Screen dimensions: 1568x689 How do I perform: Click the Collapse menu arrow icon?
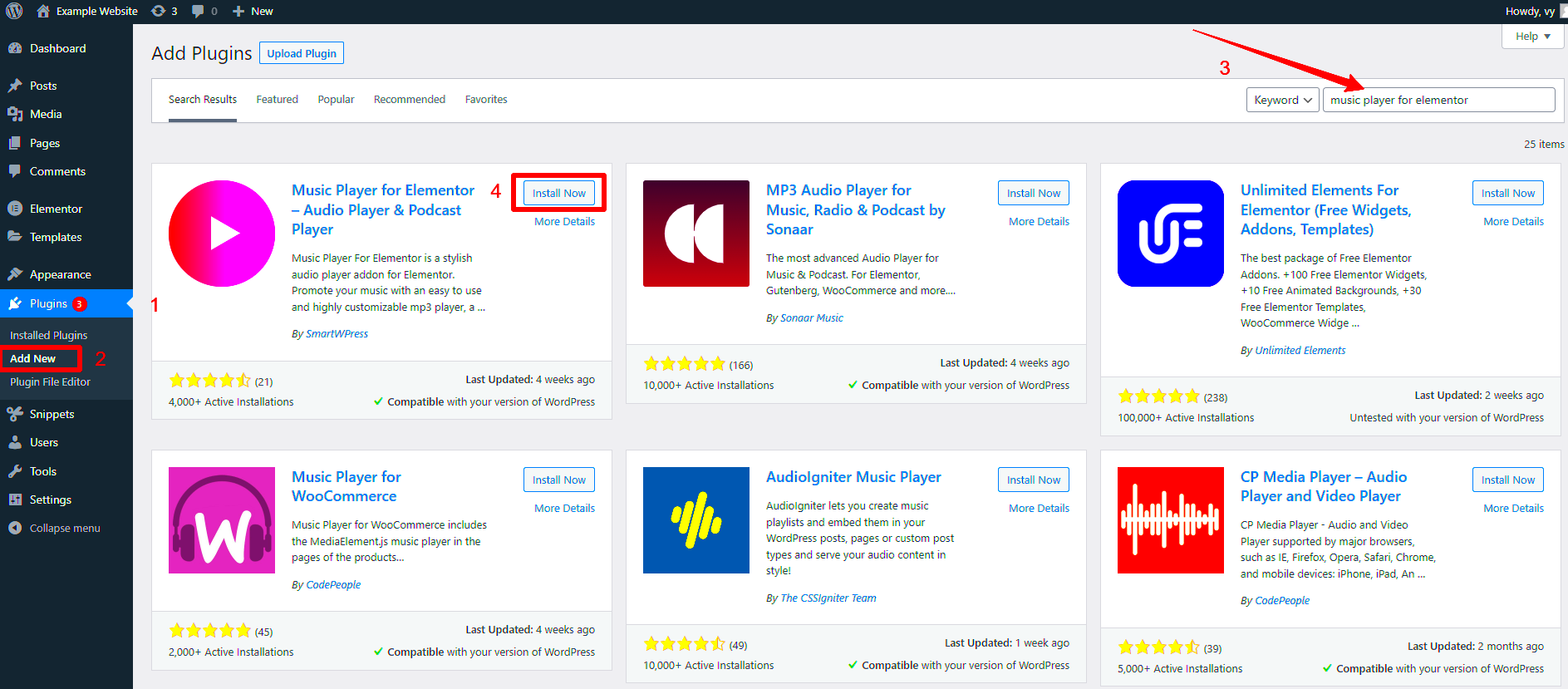pyautogui.click(x=15, y=528)
